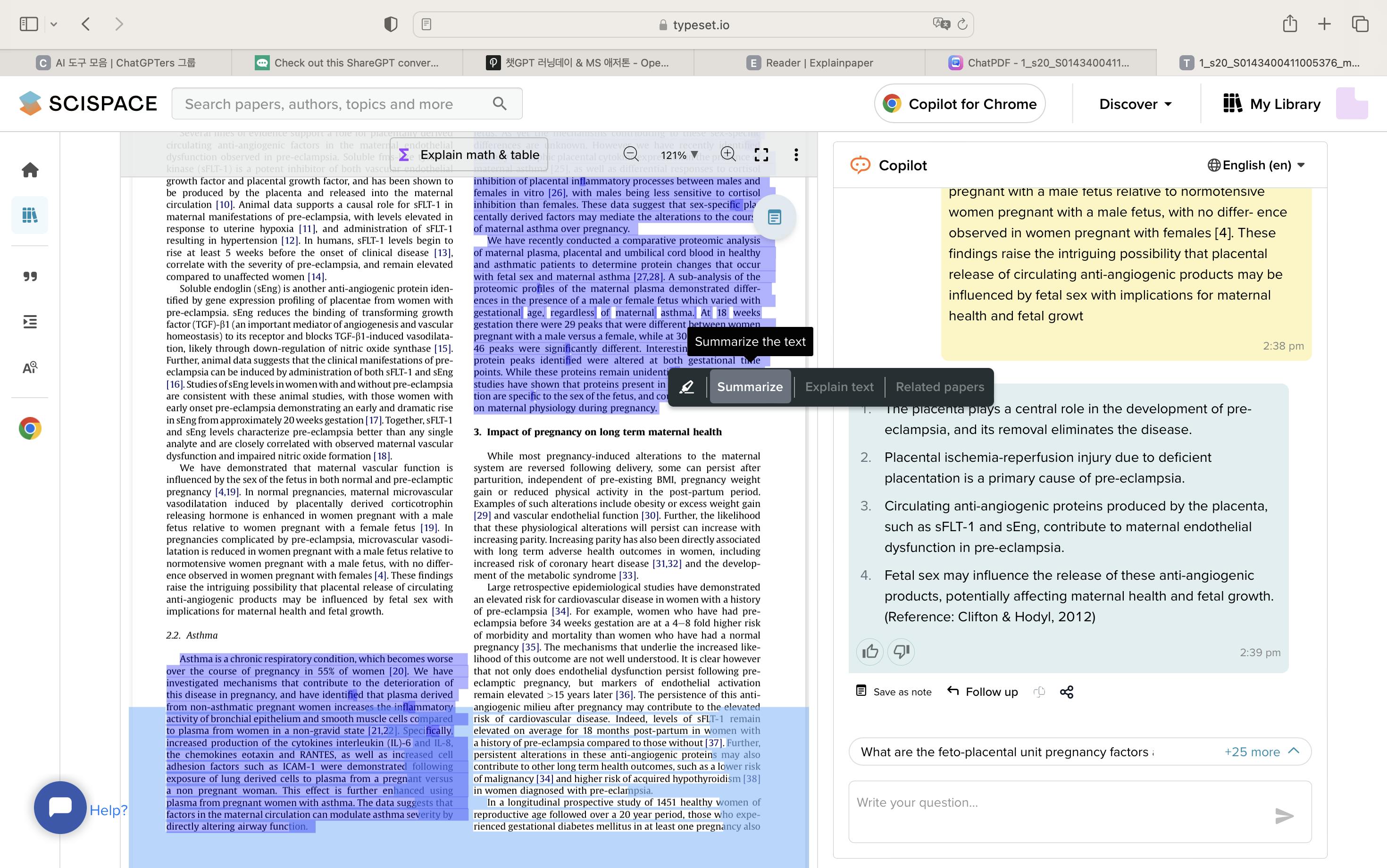This screenshot has height=868, width=1387.
Task: Open the 121% zoom level dropdown
Action: click(678, 154)
